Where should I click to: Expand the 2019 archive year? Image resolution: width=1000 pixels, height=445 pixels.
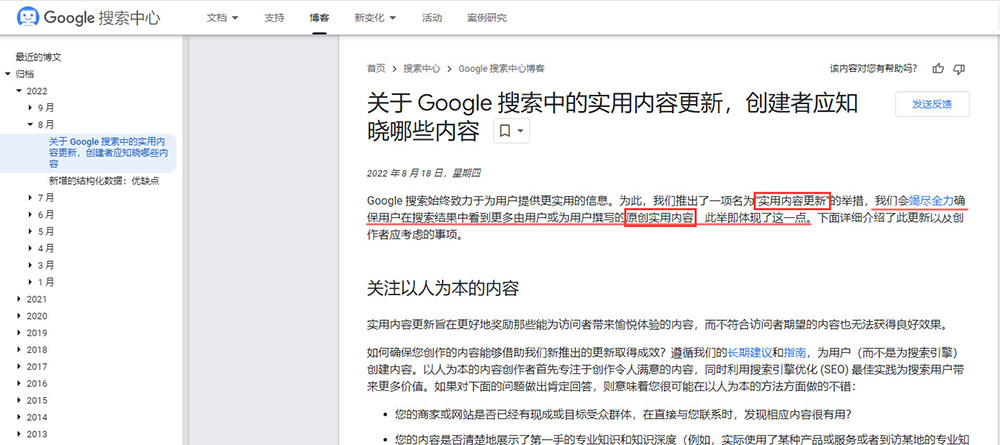[x=19, y=333]
